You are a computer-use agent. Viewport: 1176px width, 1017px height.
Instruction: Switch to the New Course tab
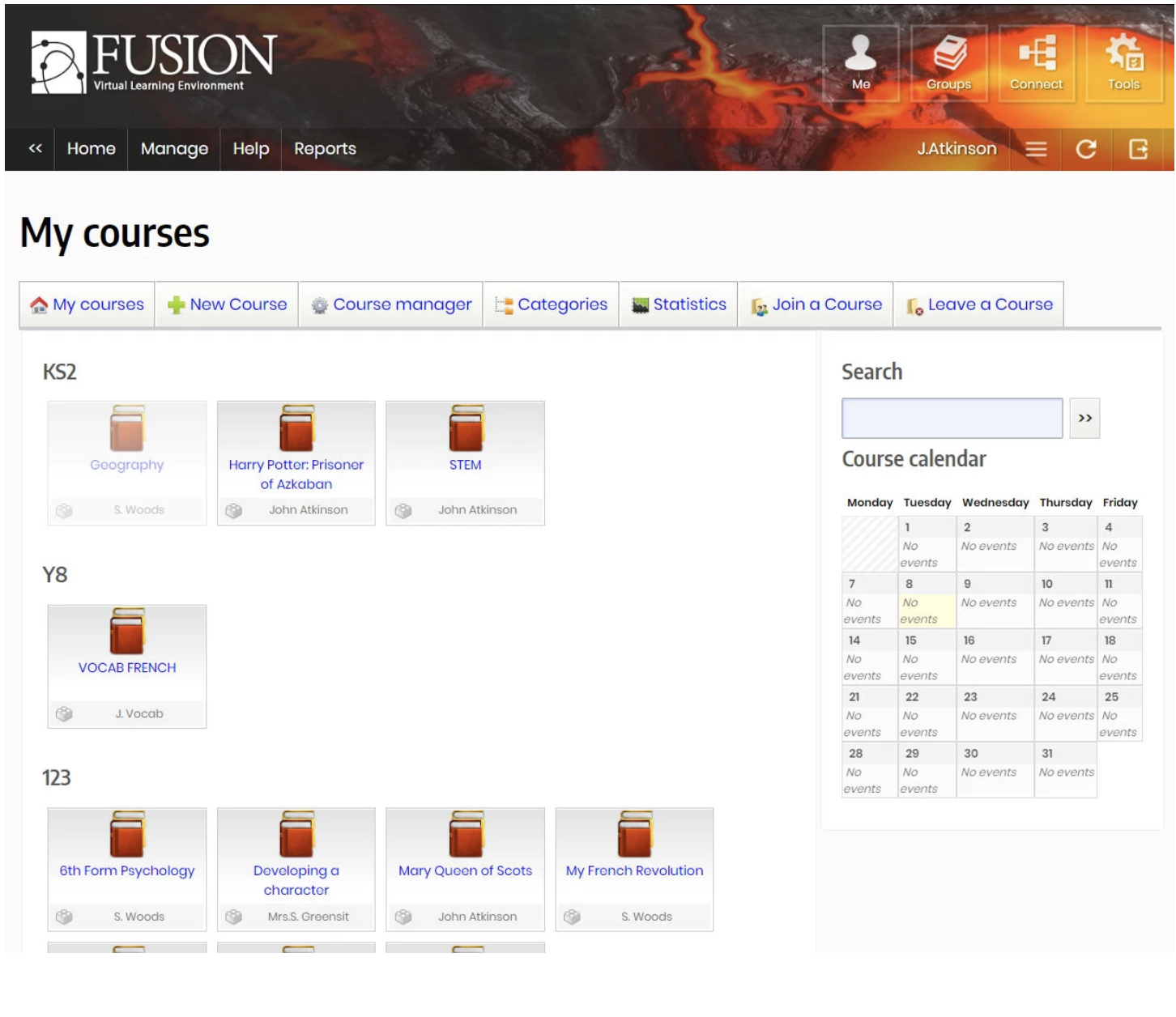click(228, 304)
